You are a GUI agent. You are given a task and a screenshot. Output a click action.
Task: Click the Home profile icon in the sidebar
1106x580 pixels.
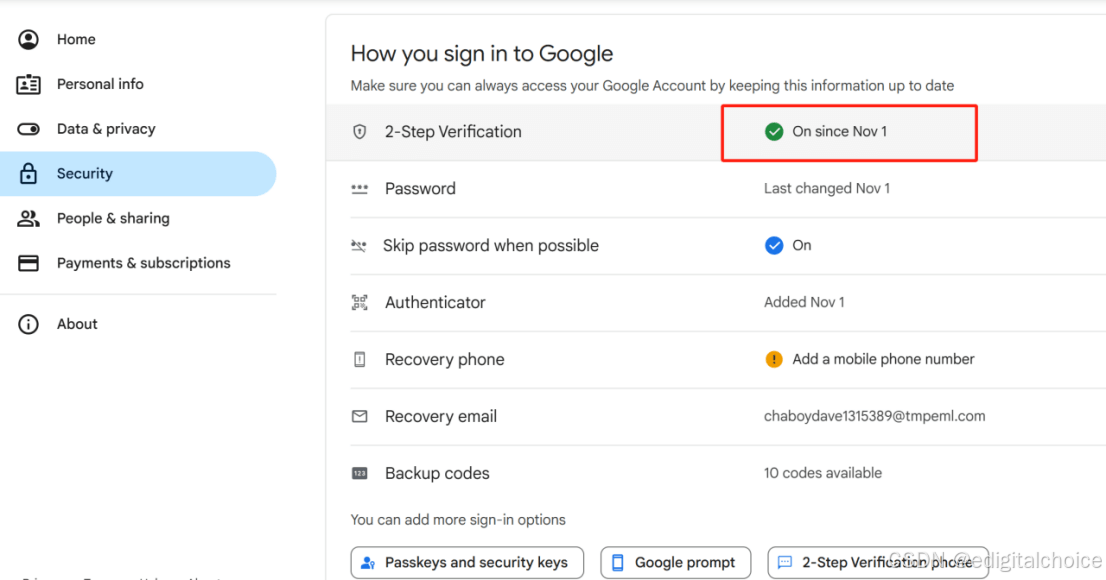coord(28,40)
